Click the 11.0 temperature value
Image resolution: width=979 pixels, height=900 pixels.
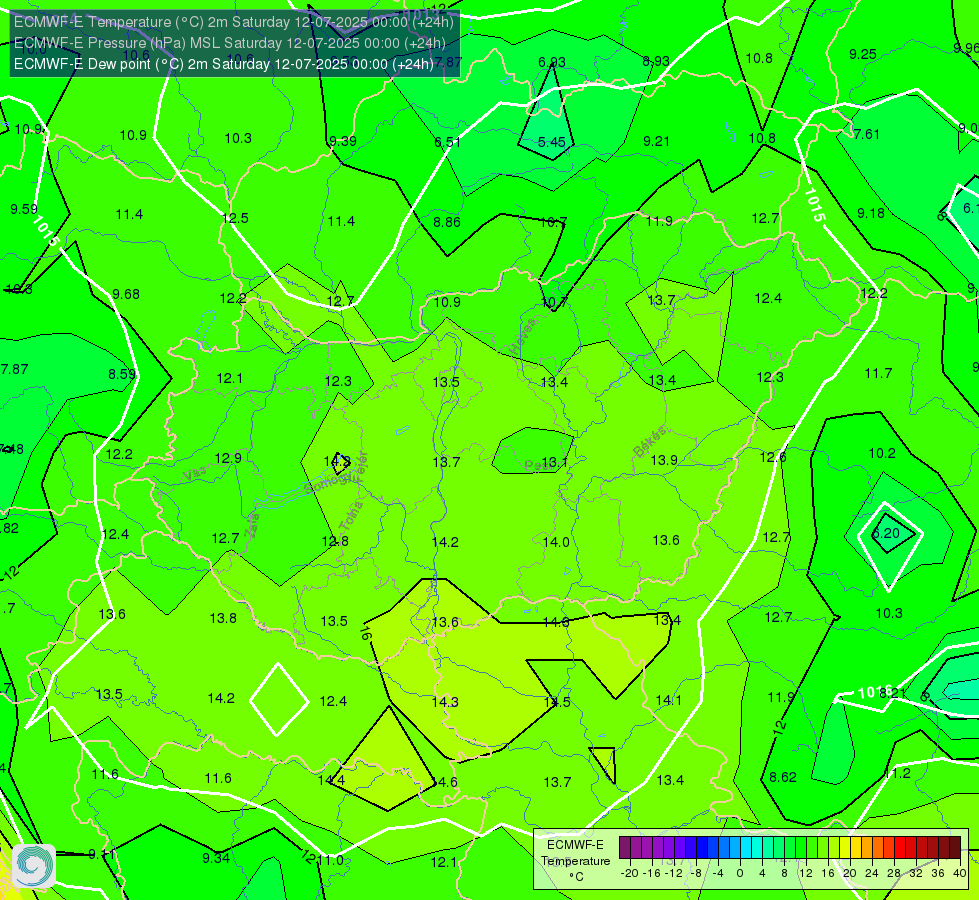pyautogui.click(x=331, y=861)
